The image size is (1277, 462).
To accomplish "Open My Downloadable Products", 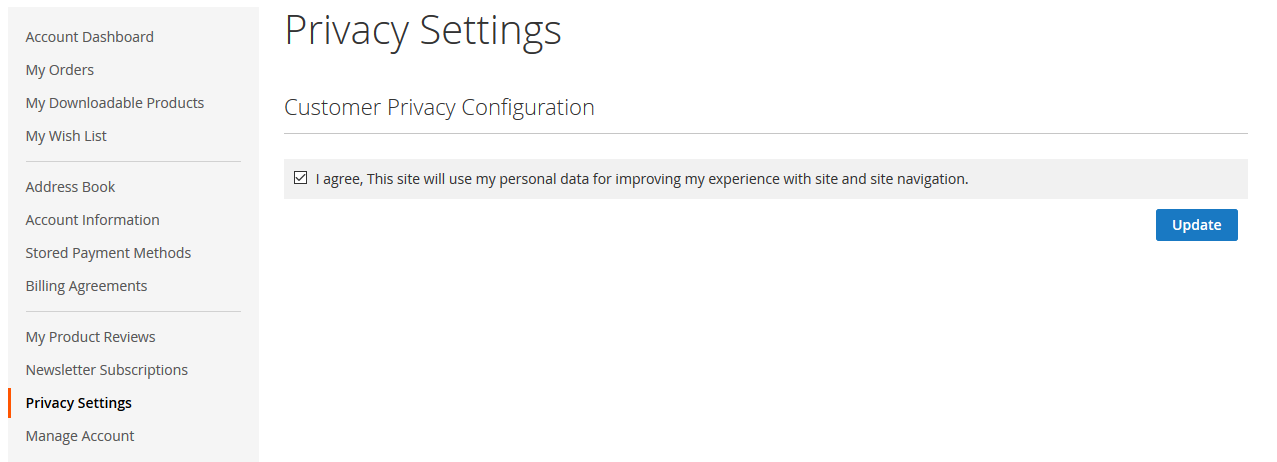I will 115,103.
